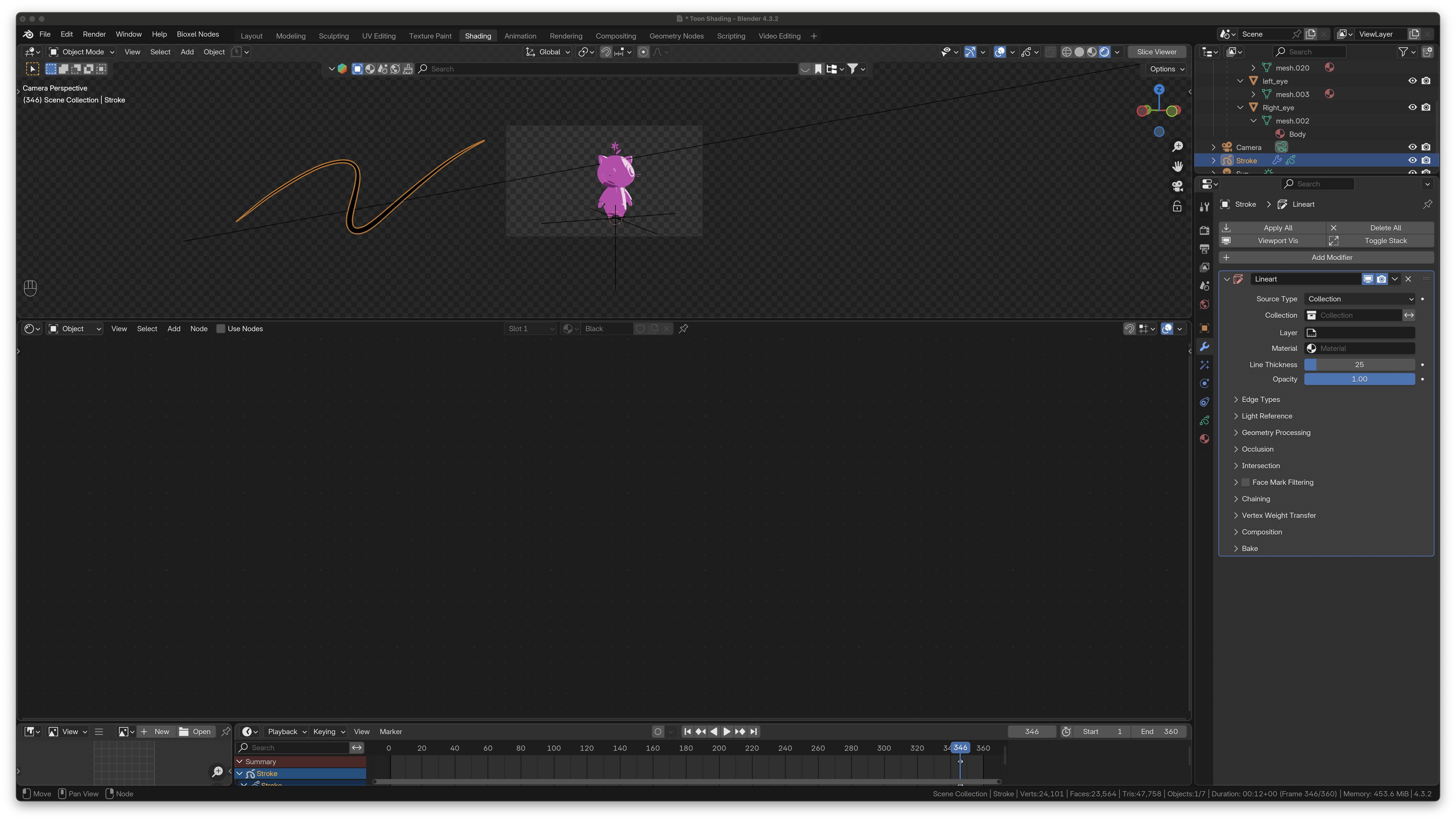Switch to the Animation workspace tab
The height and width of the screenshot is (821, 1456).
(520, 36)
